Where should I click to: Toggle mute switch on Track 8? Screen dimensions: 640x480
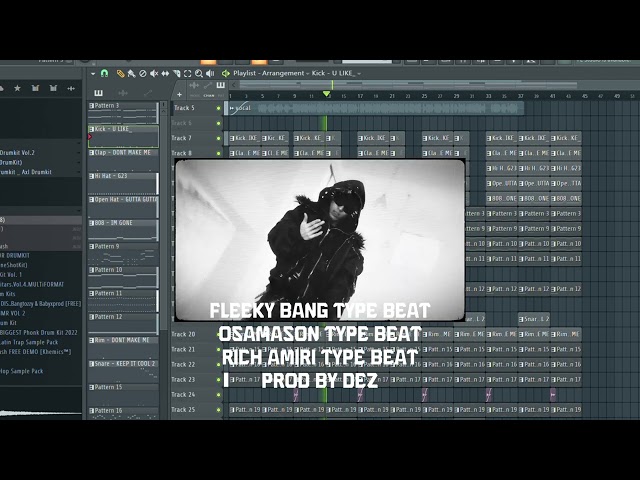click(x=218, y=153)
